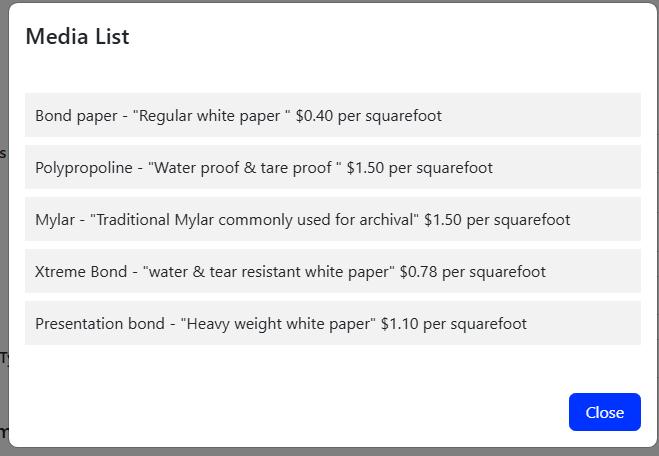The height and width of the screenshot is (456, 659).
Task: Click the Polypropoline $1.50 per squarefoot price
Action: tap(419, 167)
